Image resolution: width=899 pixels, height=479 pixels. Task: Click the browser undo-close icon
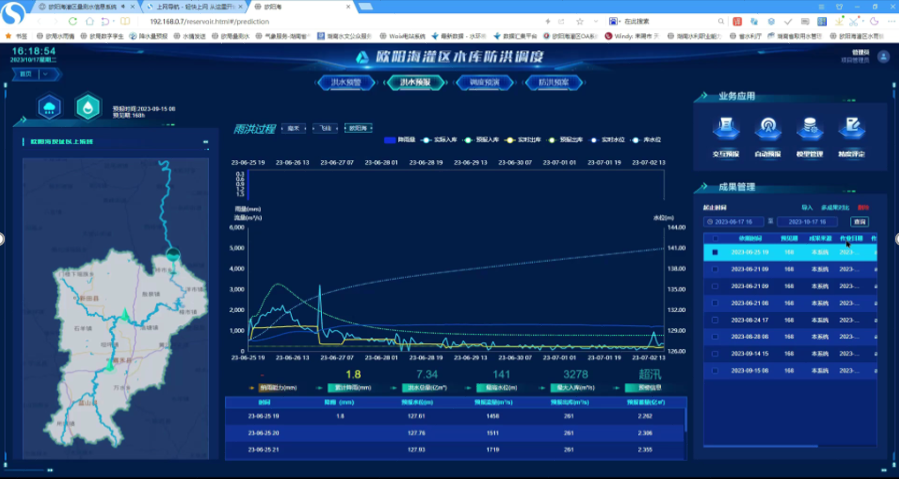click(105, 21)
